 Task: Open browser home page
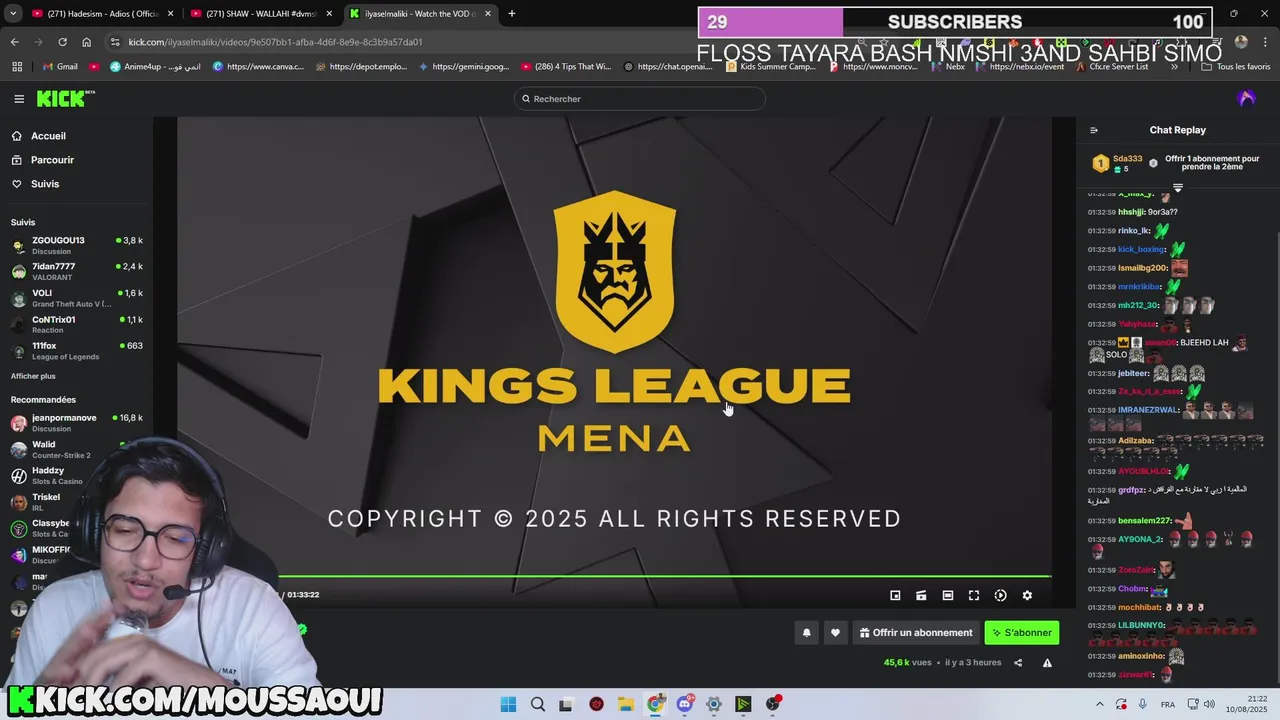[x=86, y=42]
